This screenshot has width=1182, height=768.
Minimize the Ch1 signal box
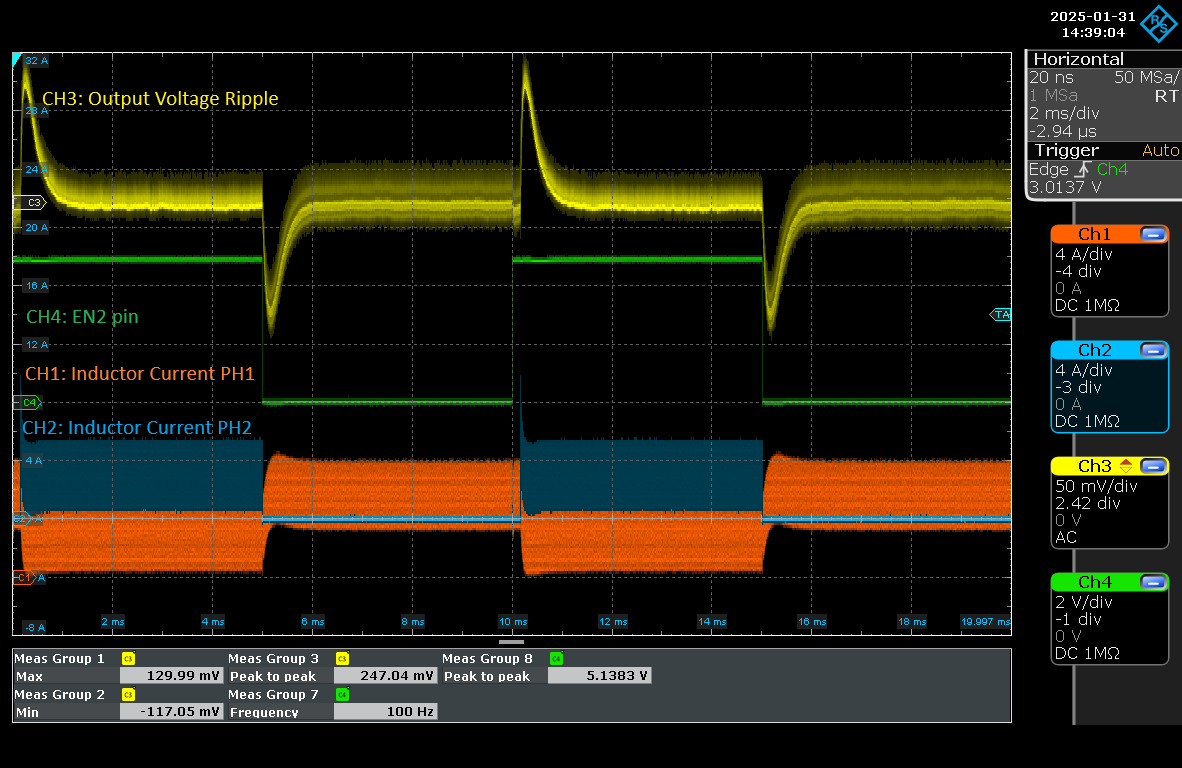pos(1153,234)
